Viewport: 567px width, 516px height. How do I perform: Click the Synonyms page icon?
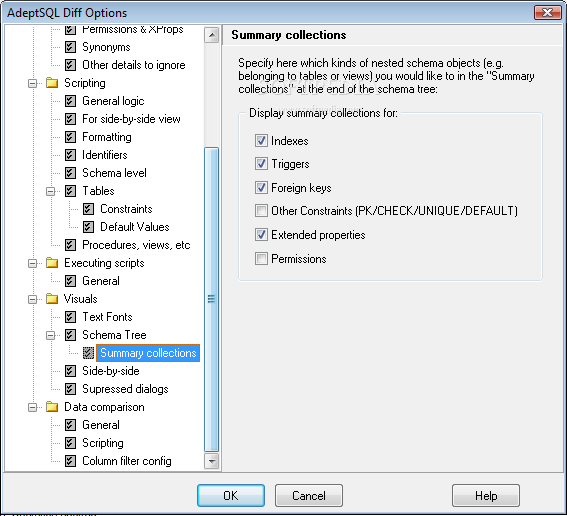pos(70,47)
